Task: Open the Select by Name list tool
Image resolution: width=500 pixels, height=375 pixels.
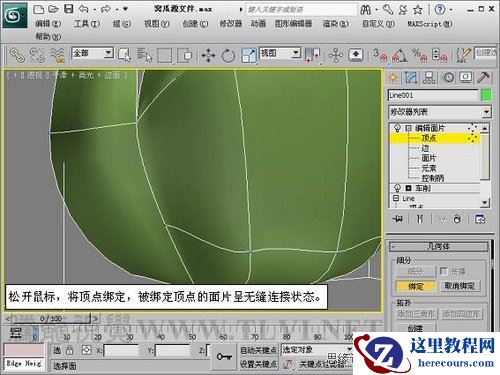Action: click(x=145, y=55)
